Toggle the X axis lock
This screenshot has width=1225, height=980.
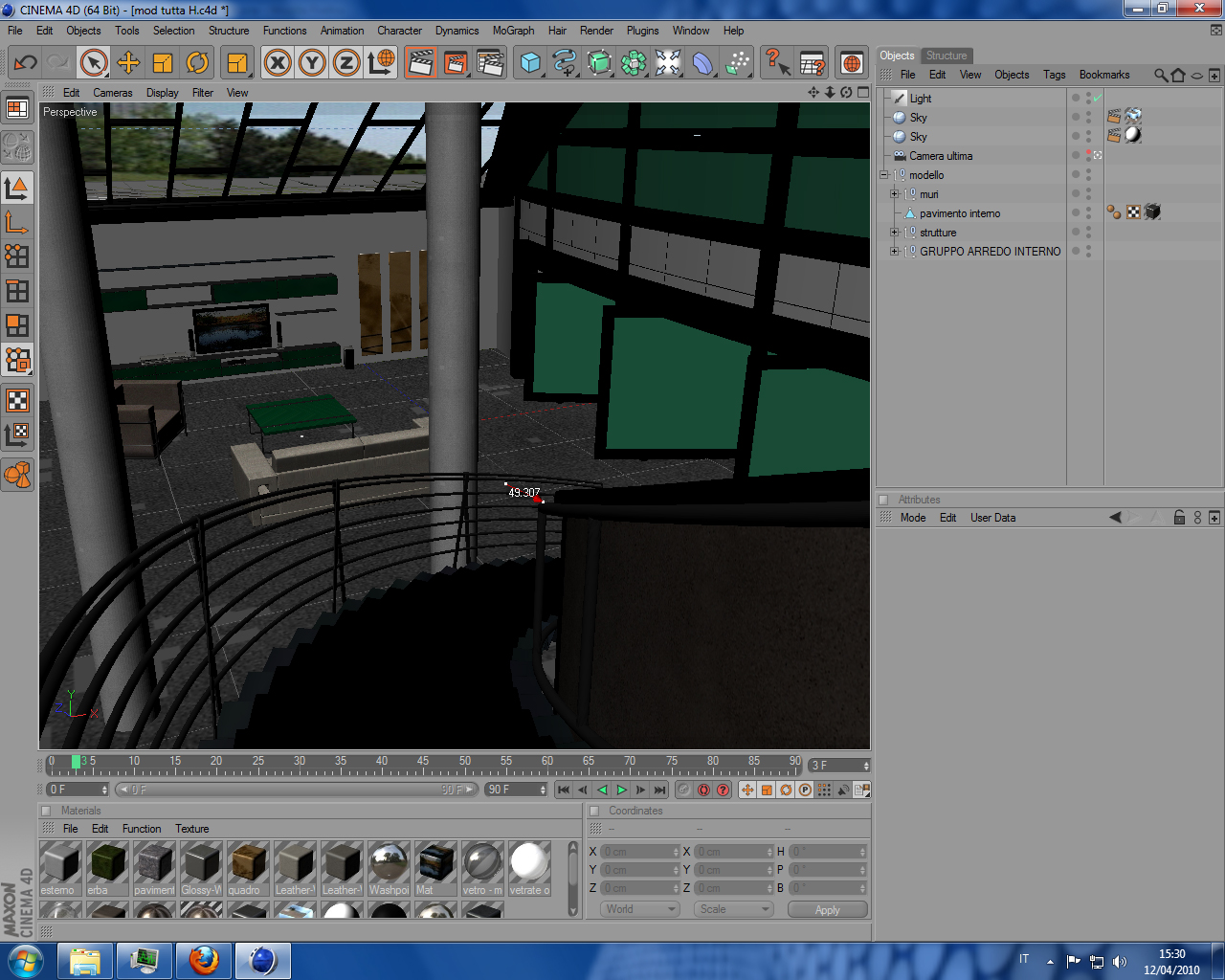click(278, 63)
